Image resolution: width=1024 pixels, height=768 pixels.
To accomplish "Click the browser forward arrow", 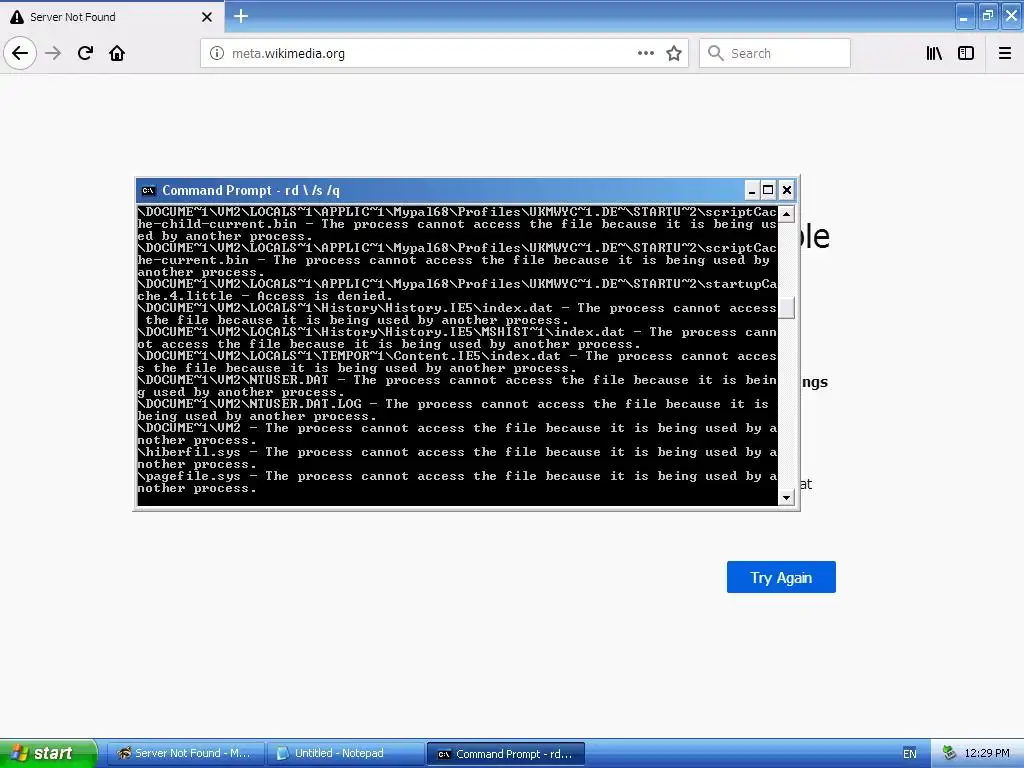I will [x=53, y=53].
